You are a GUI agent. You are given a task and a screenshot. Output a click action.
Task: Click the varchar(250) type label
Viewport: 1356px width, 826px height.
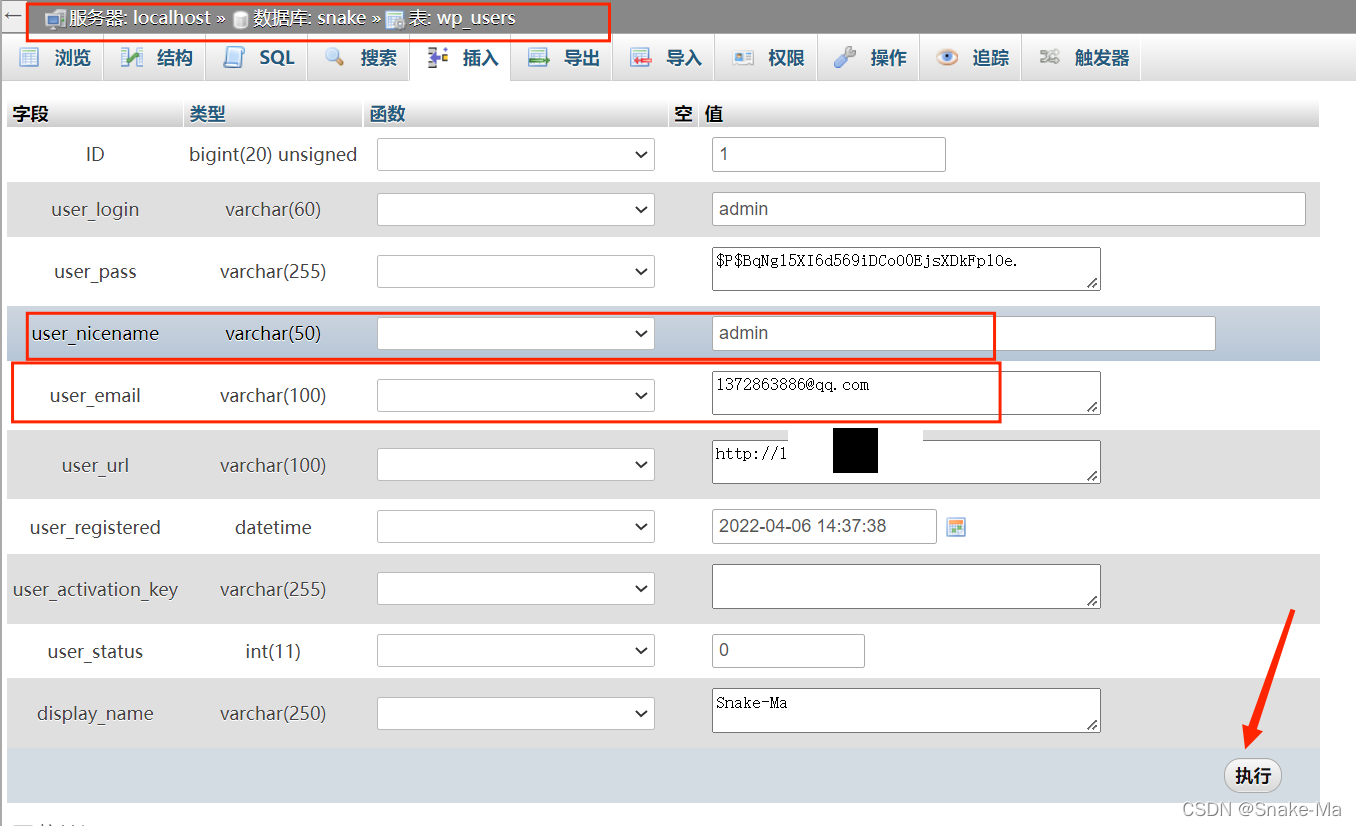273,714
